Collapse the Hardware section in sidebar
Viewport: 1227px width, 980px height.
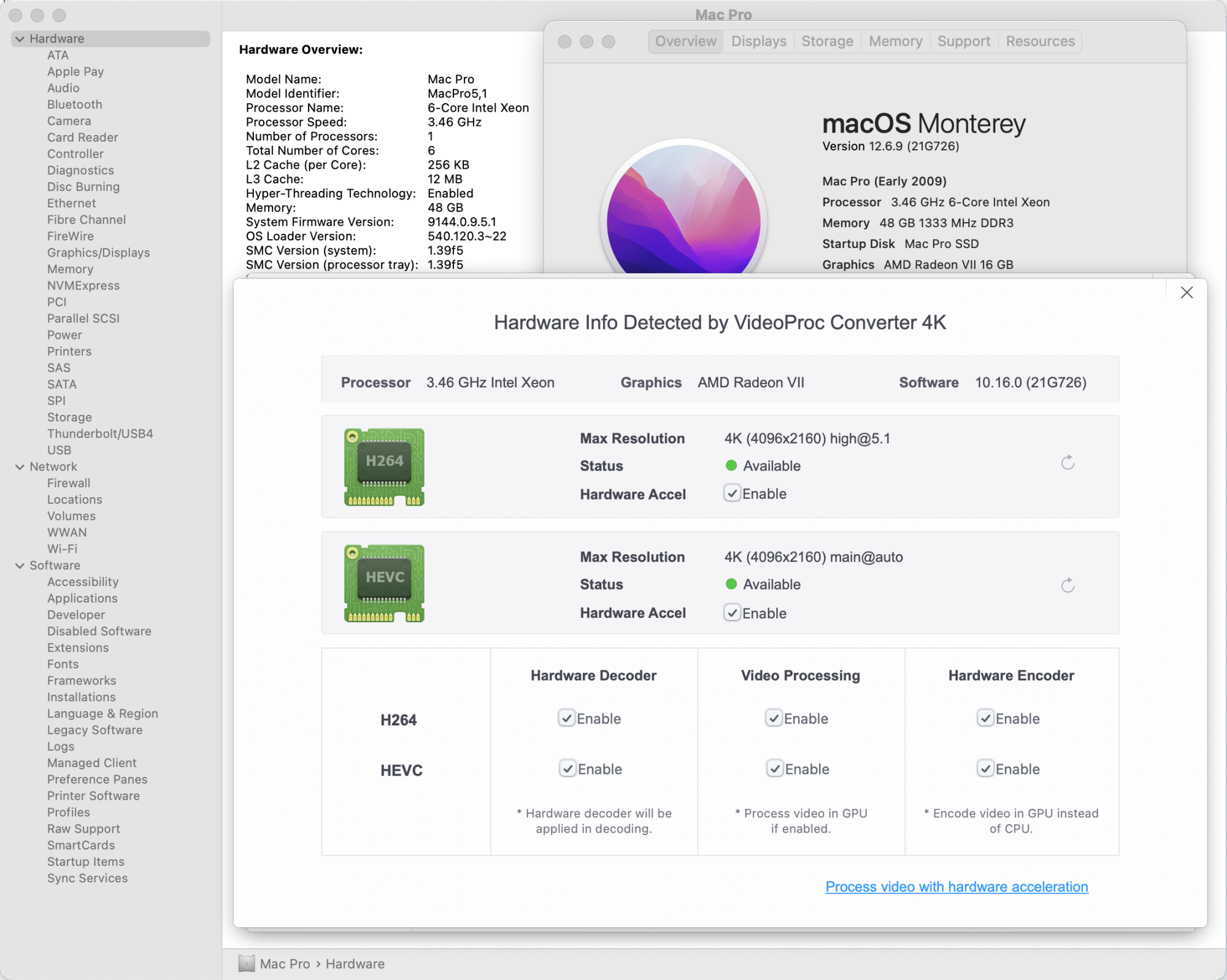[x=20, y=39]
